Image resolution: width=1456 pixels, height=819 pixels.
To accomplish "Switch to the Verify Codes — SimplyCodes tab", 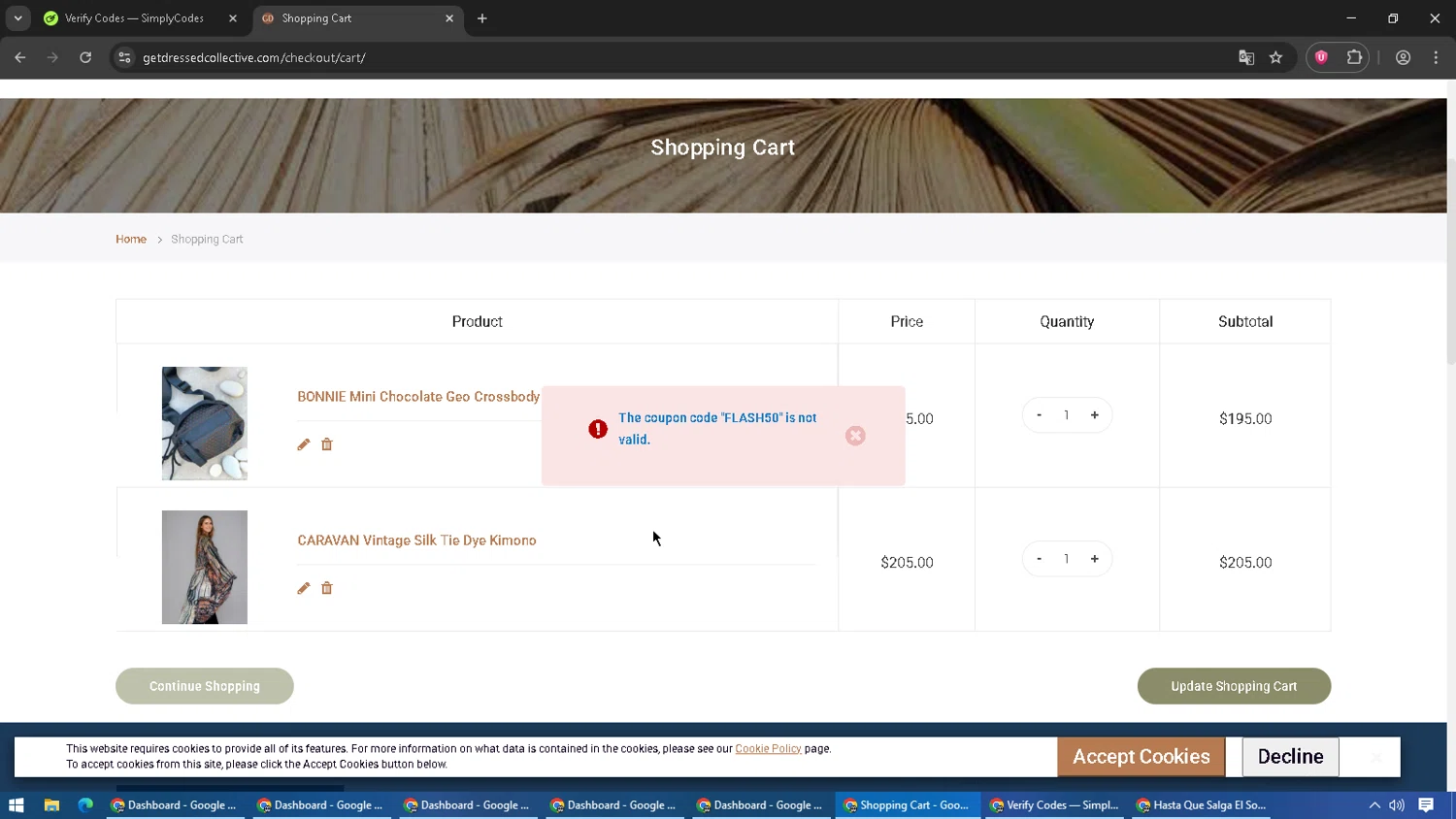I will (x=134, y=18).
